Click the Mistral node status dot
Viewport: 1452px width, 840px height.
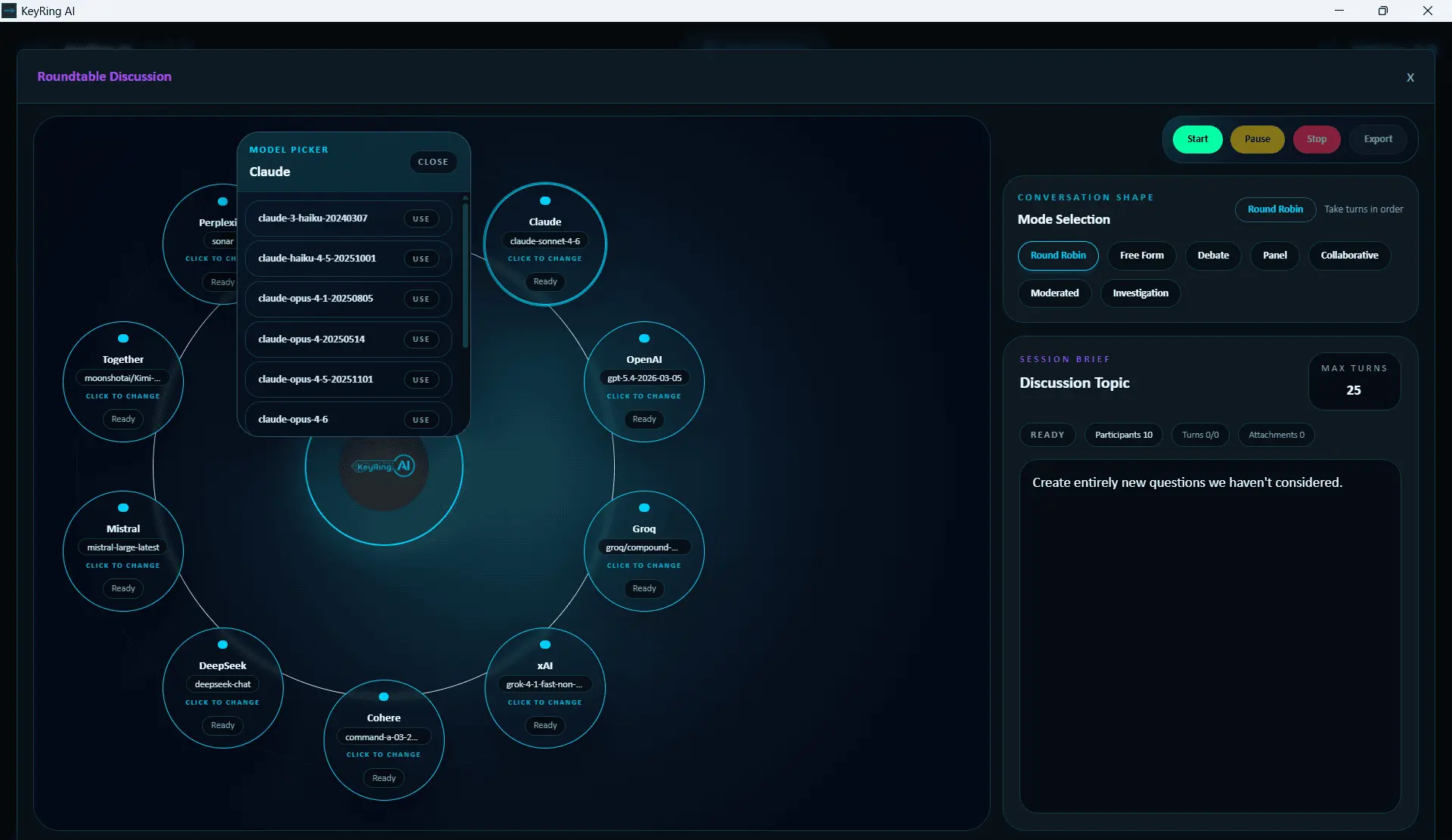pos(123,508)
